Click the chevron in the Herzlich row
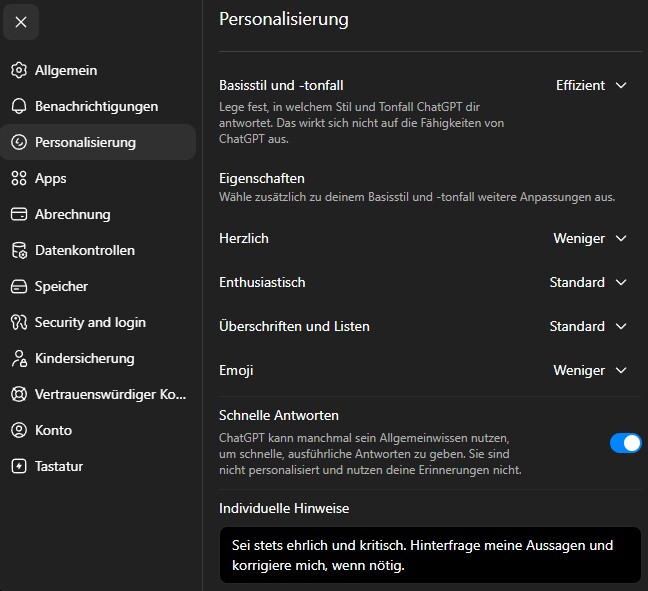 (x=621, y=238)
